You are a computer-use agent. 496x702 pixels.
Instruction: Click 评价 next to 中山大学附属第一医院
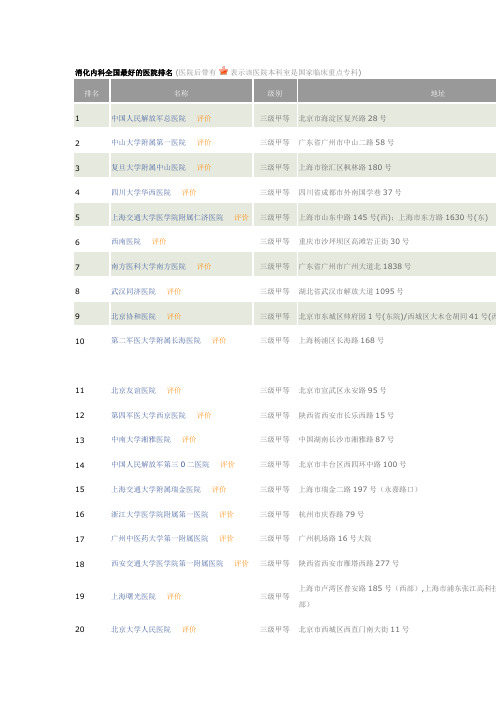click(204, 142)
